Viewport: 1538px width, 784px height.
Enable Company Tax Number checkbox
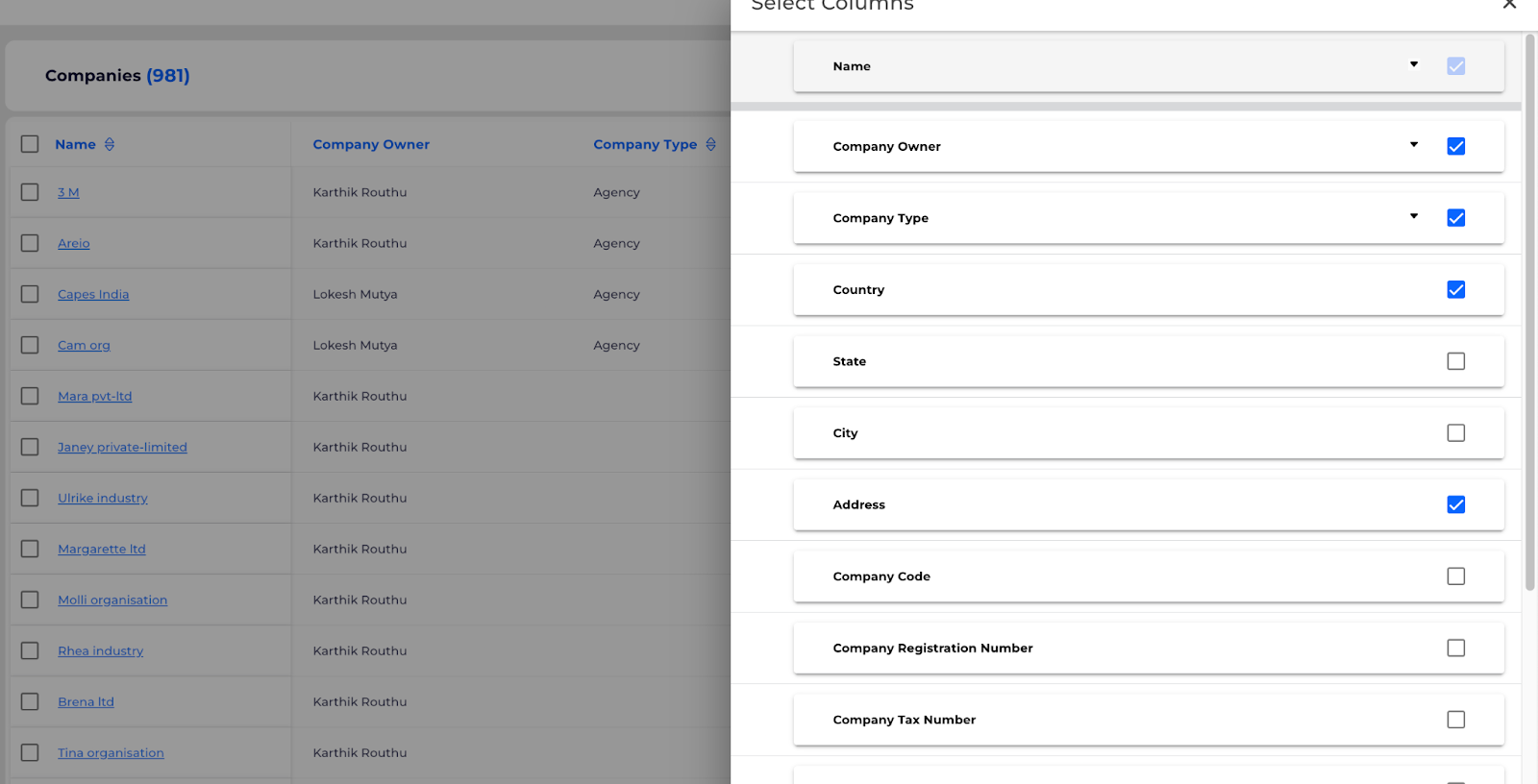click(x=1456, y=720)
